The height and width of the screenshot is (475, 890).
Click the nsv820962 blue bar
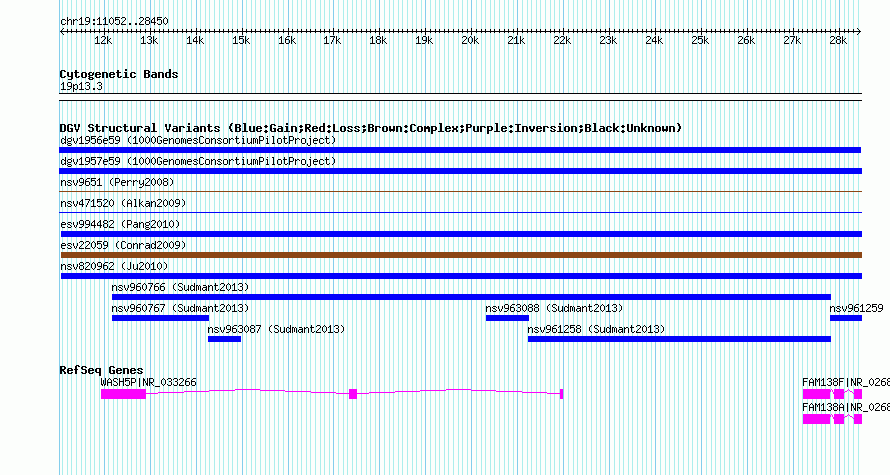point(461,276)
